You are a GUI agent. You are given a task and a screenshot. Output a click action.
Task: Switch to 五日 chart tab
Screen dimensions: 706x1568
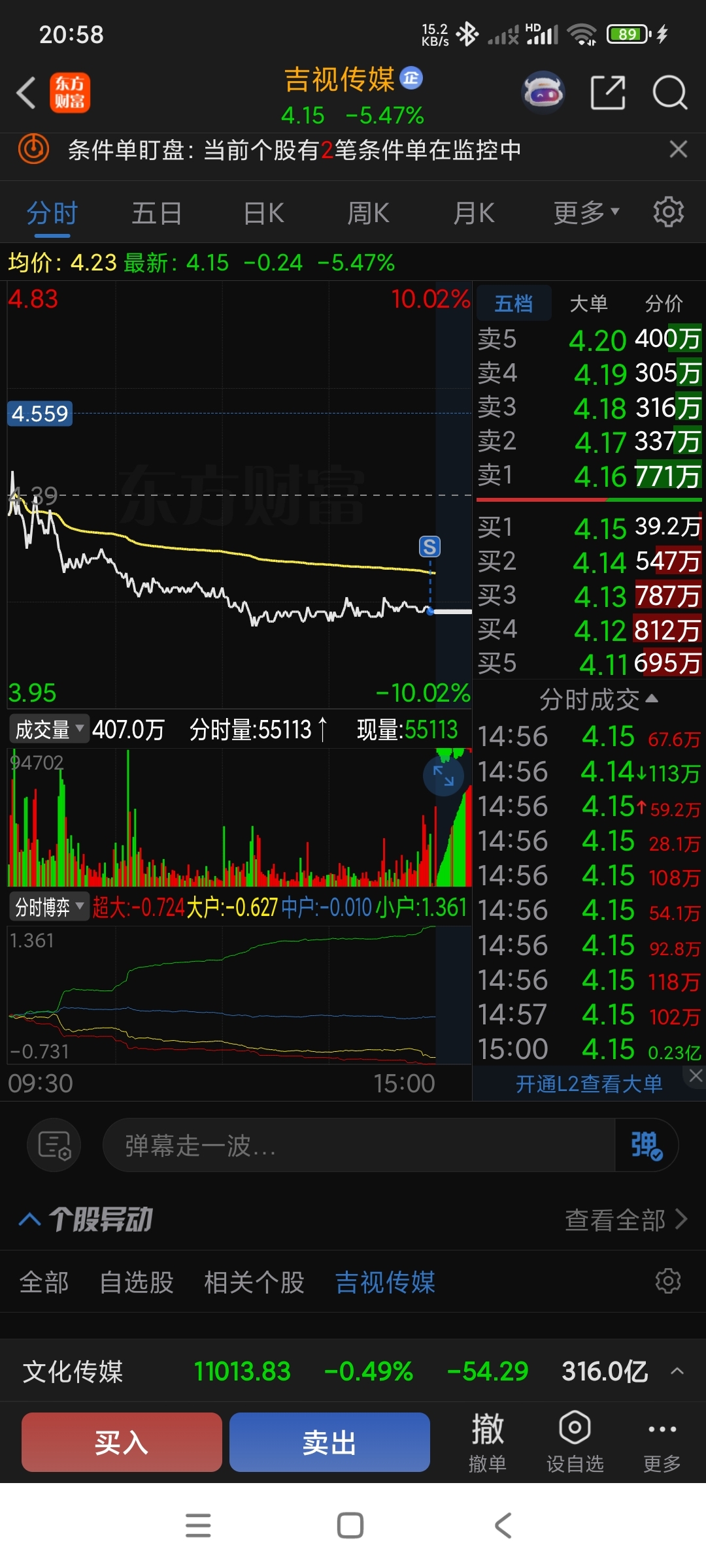pos(157,213)
